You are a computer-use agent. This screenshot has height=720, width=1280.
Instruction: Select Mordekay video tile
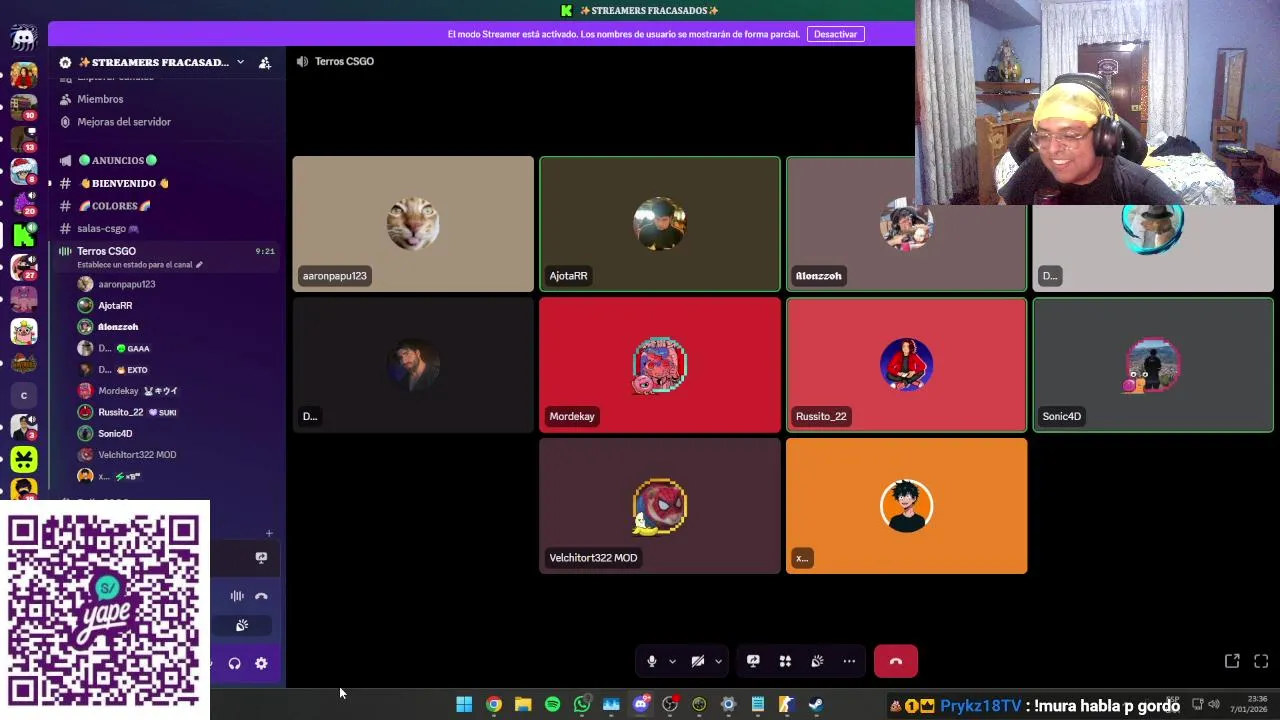click(x=660, y=365)
